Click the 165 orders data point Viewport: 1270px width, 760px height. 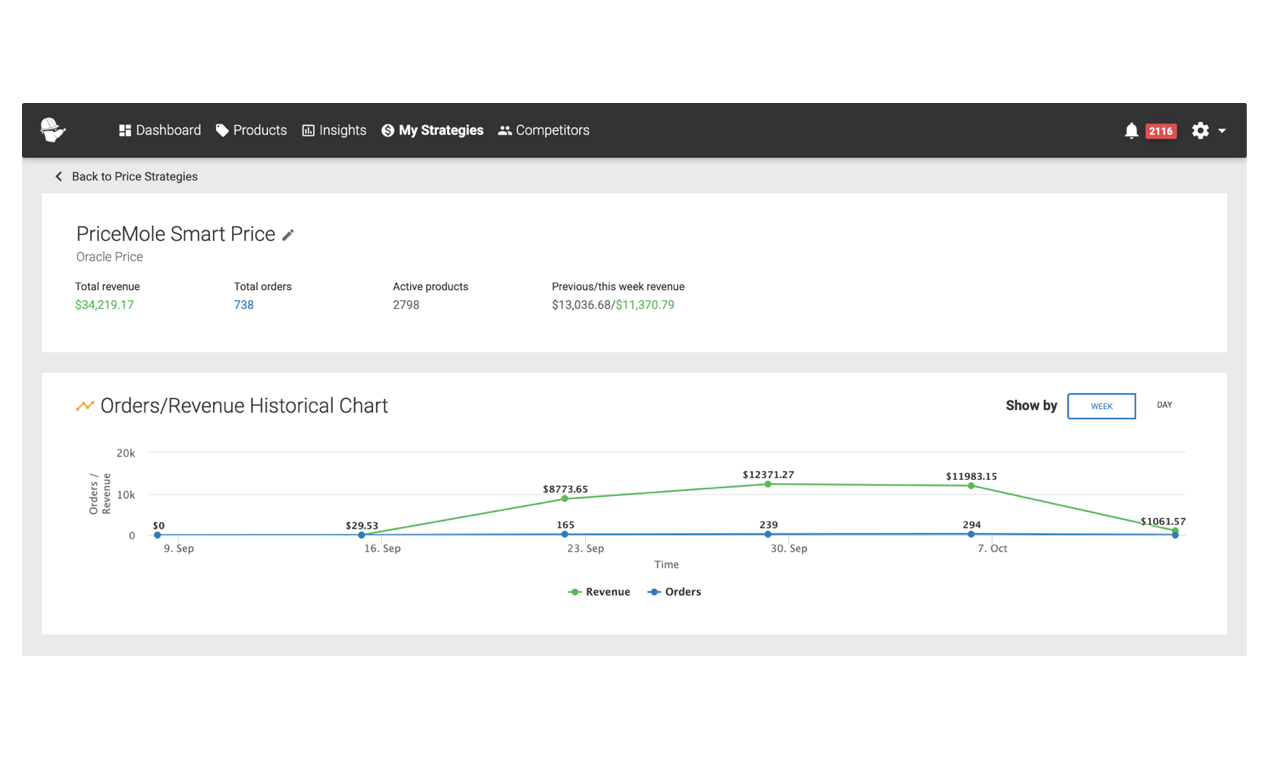point(565,534)
